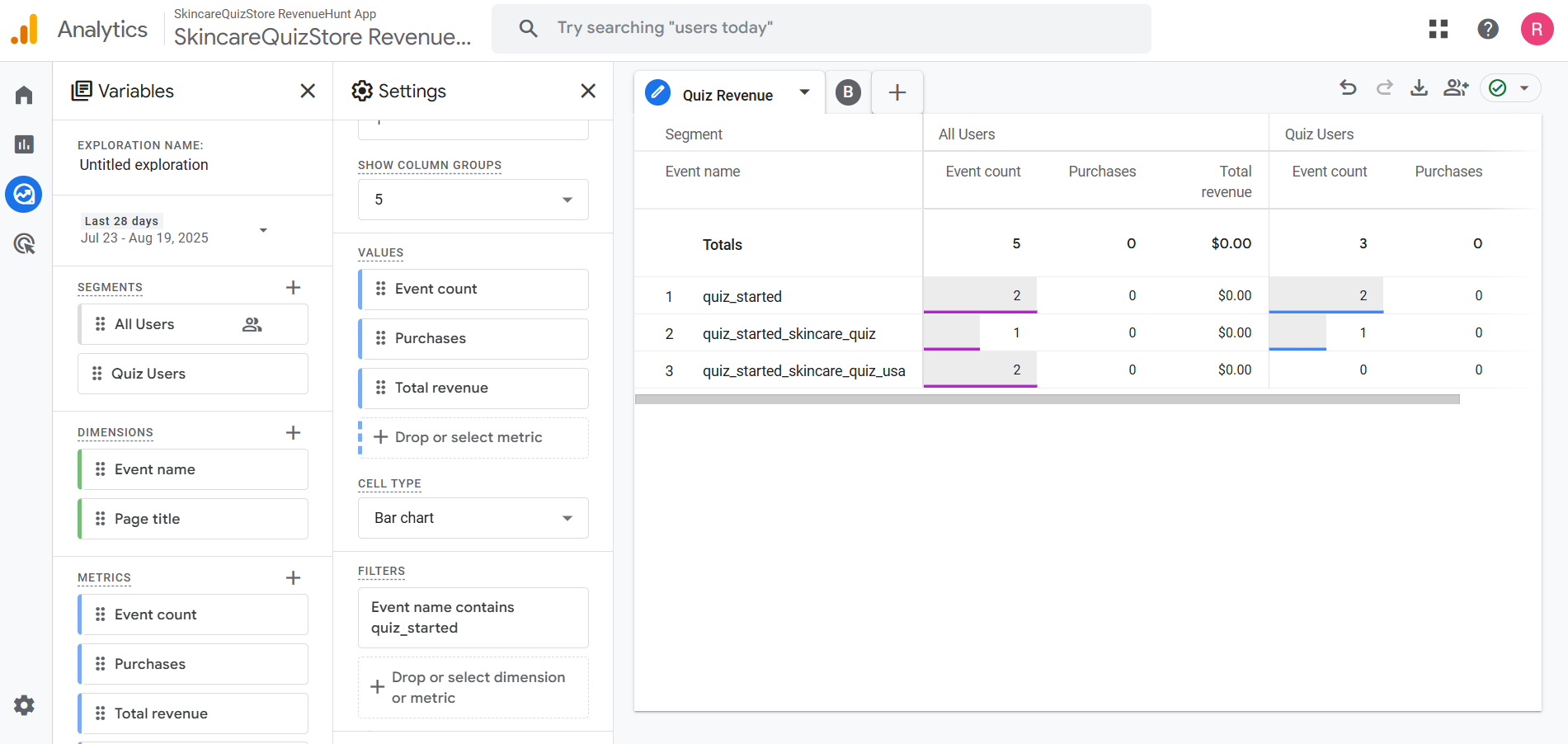This screenshot has width=1568, height=744.
Task: Click the Event count value chip
Action: point(473,290)
